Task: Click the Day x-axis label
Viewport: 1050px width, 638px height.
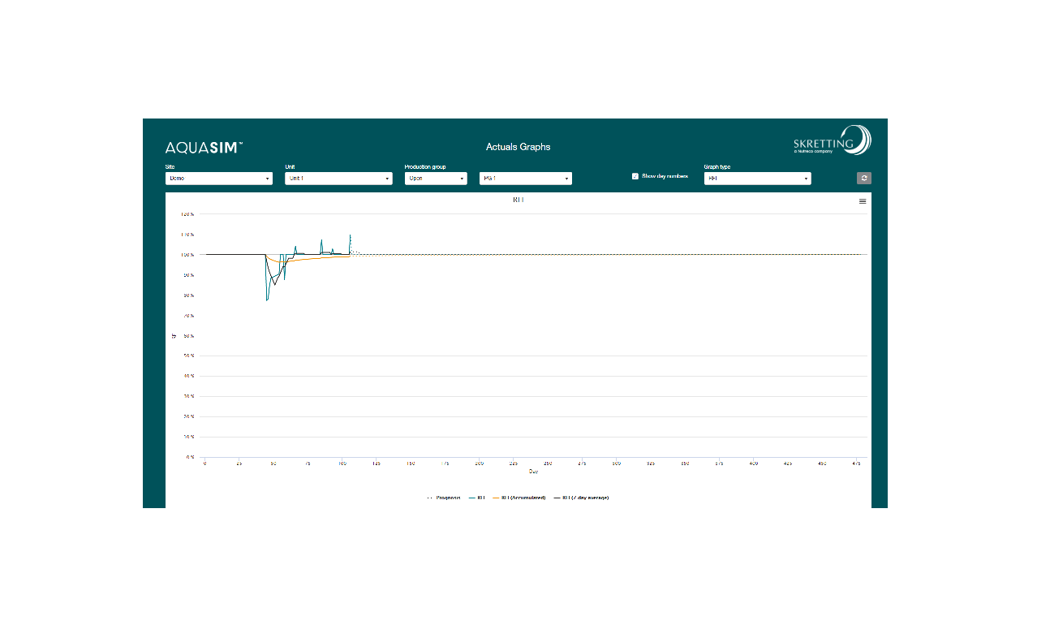Action: click(x=533, y=471)
